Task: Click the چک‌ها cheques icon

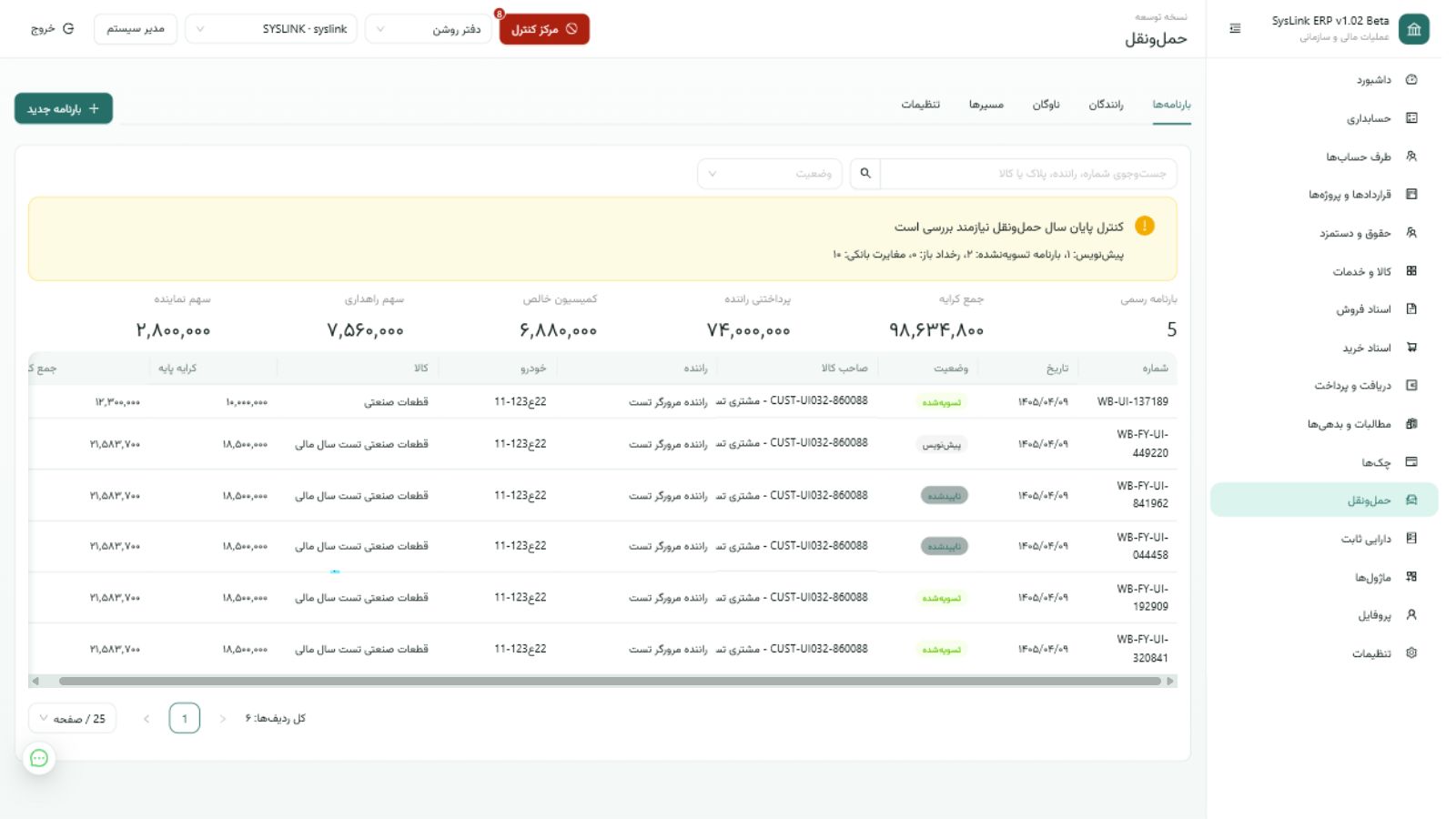Action: point(1411,462)
